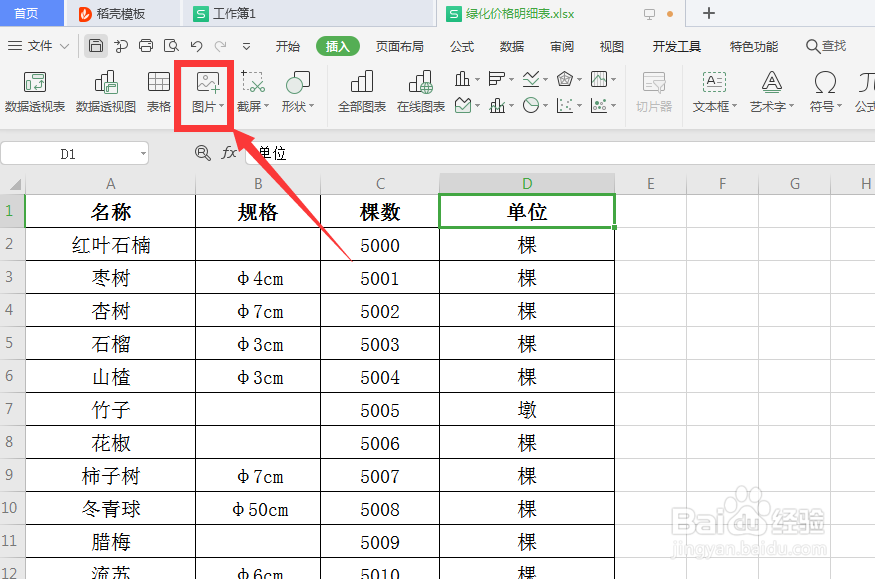
Task: Insert WordArt (艺术字)
Action: click(772, 92)
